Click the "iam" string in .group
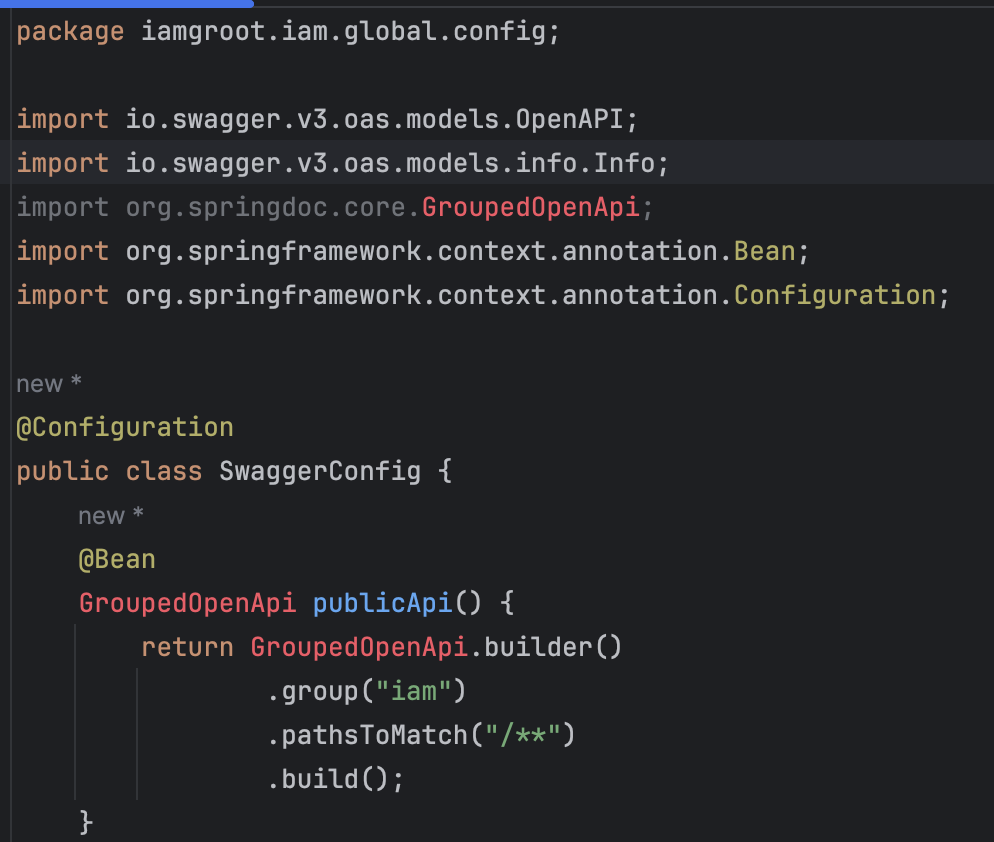This screenshot has width=994, height=842. (x=413, y=691)
